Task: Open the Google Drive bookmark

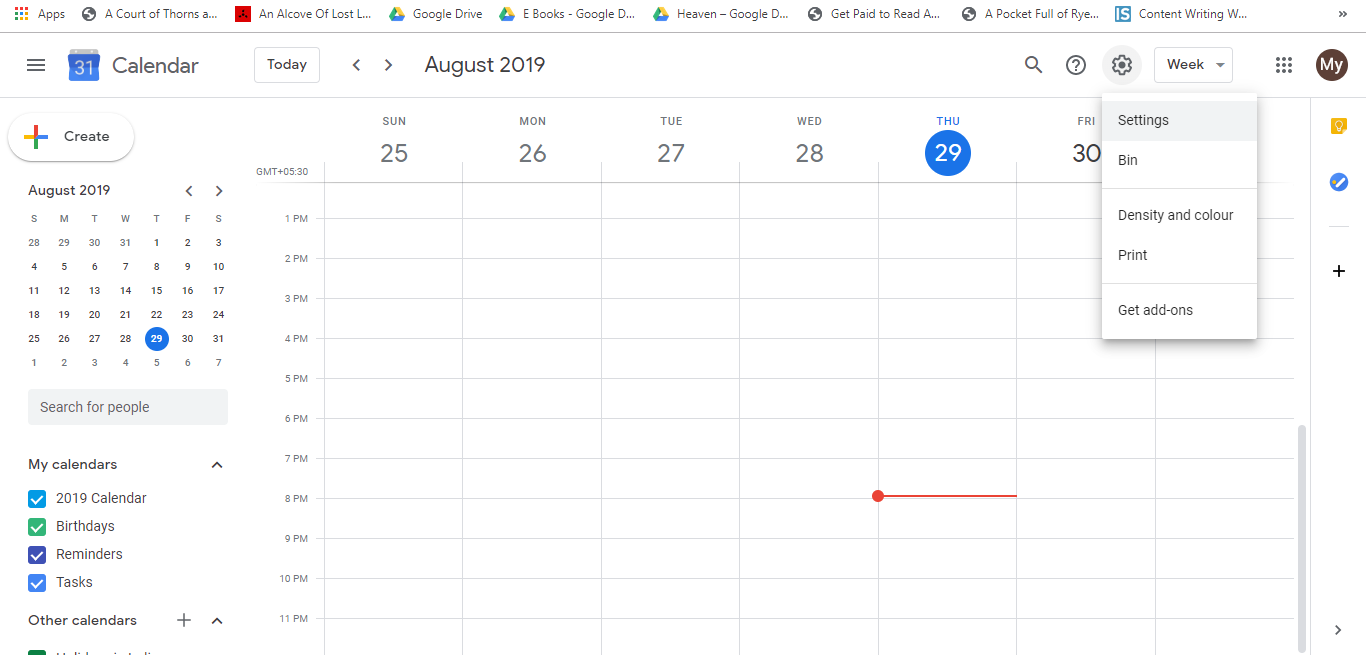Action: [x=435, y=14]
